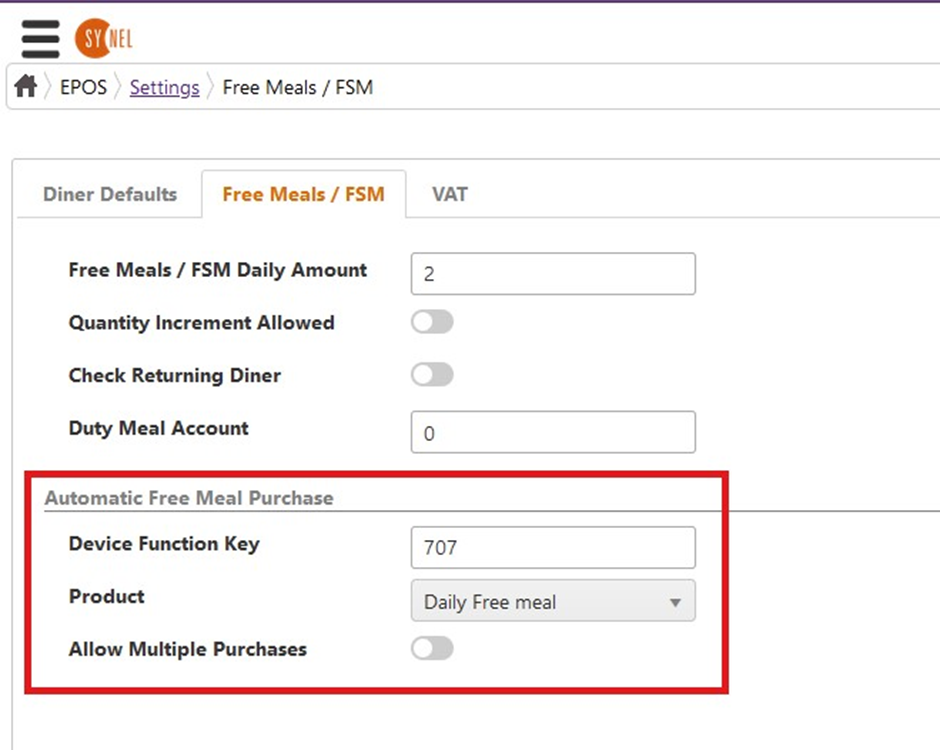940x750 pixels.
Task: Click the Product dropdown arrow
Action: point(675,602)
